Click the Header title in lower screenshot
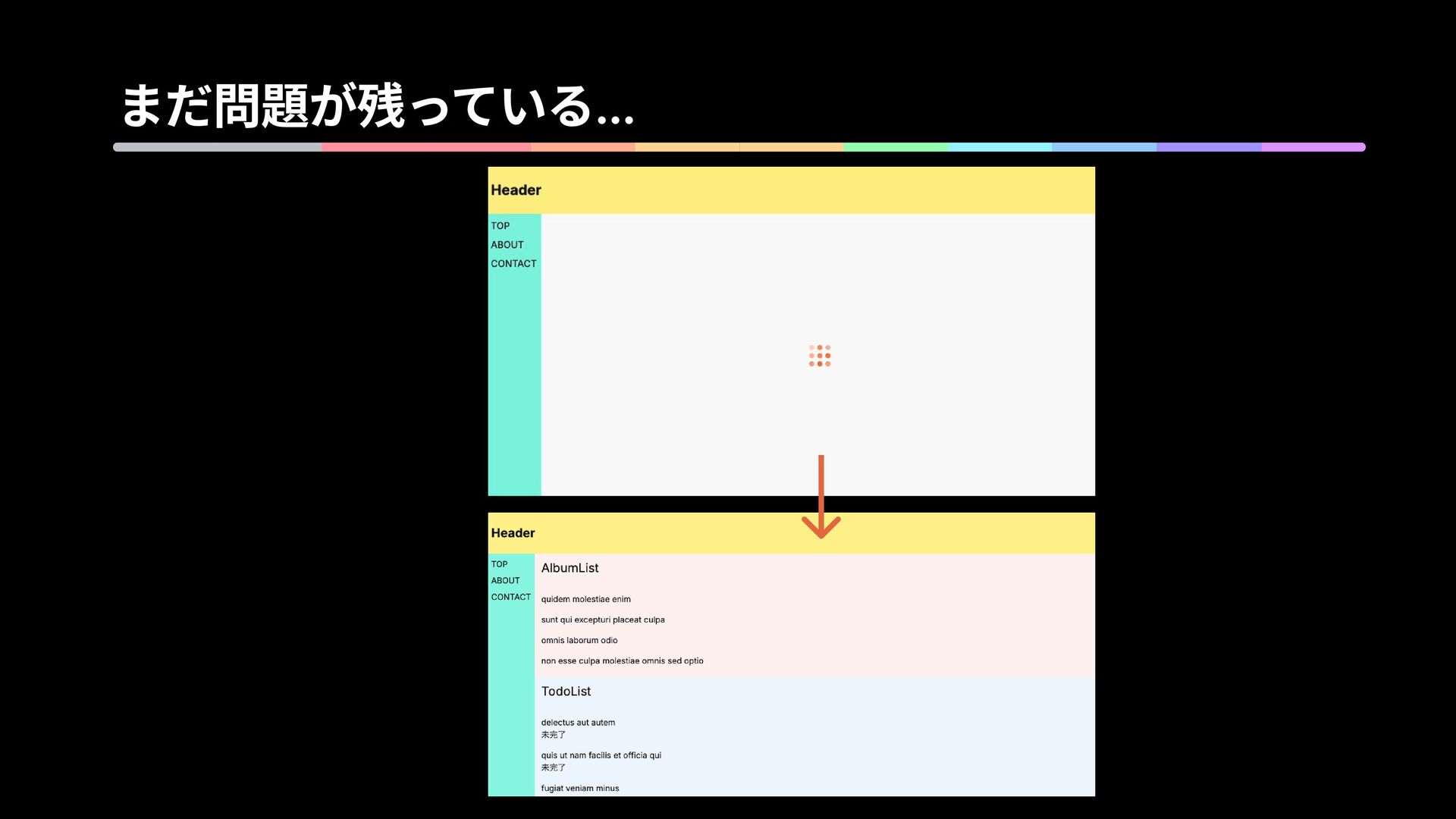The height and width of the screenshot is (819, 1456). (513, 533)
